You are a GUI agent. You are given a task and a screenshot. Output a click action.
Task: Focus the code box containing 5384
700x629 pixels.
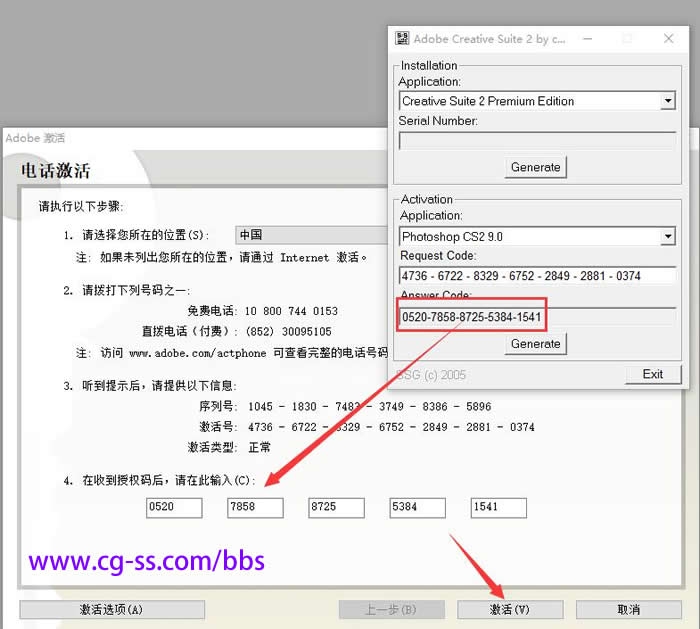(417, 508)
